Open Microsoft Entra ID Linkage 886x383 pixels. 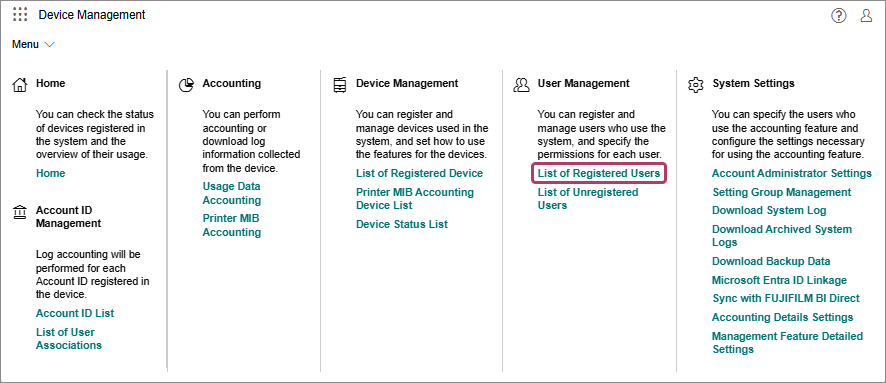[779, 280]
